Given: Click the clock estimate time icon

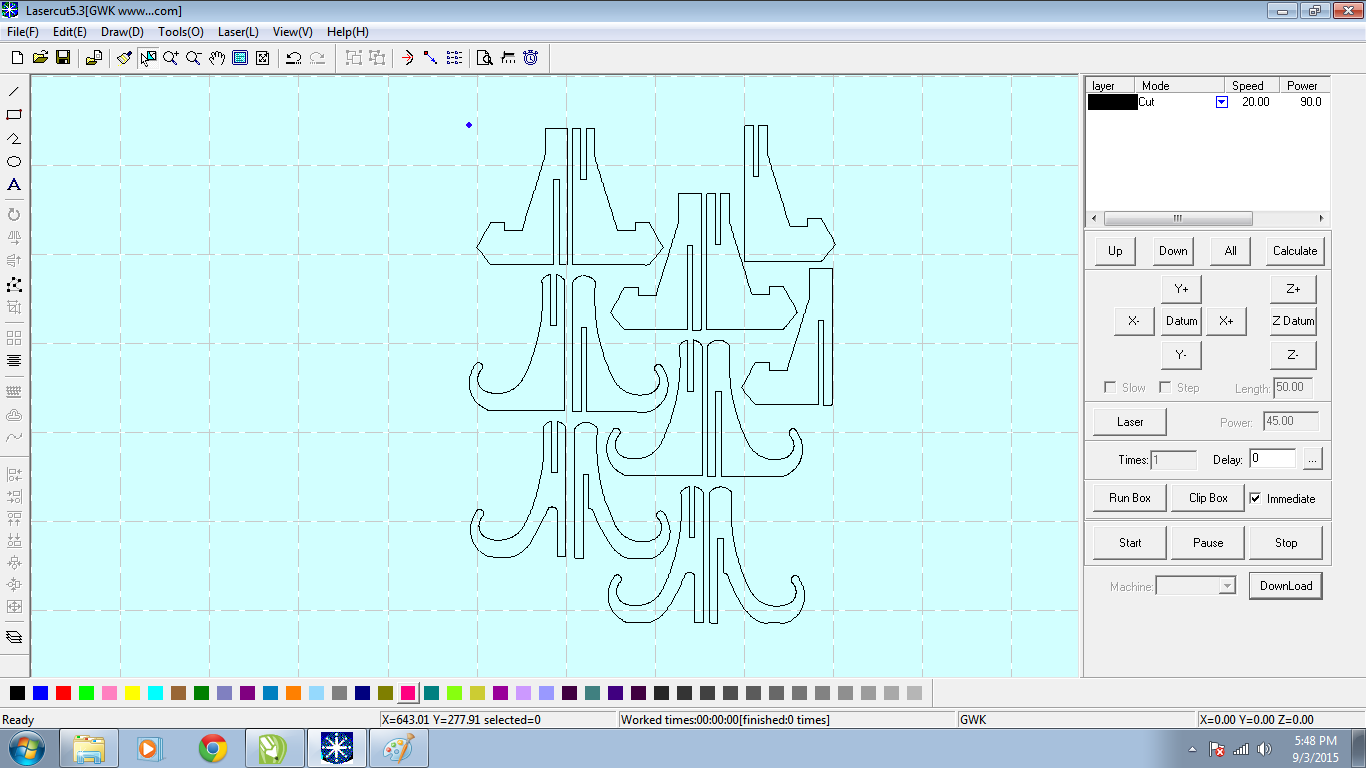Looking at the screenshot, I should 531,58.
